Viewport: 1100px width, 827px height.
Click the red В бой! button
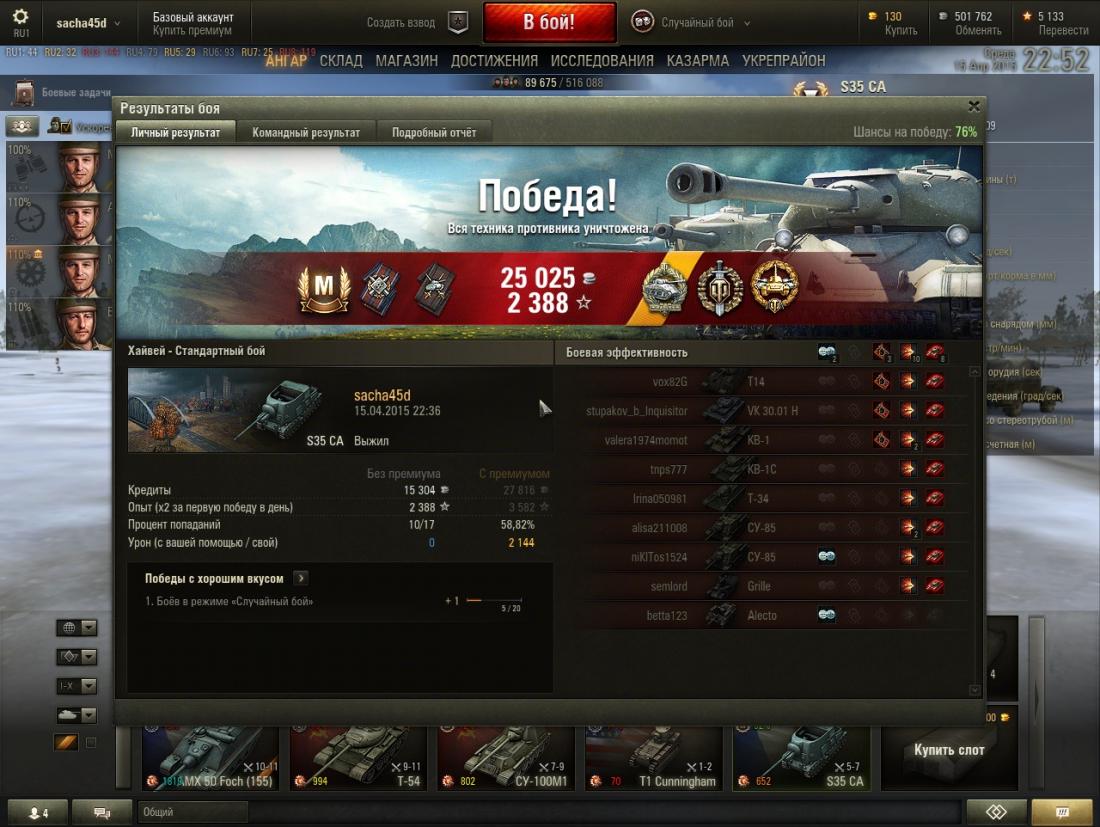pyautogui.click(x=549, y=22)
